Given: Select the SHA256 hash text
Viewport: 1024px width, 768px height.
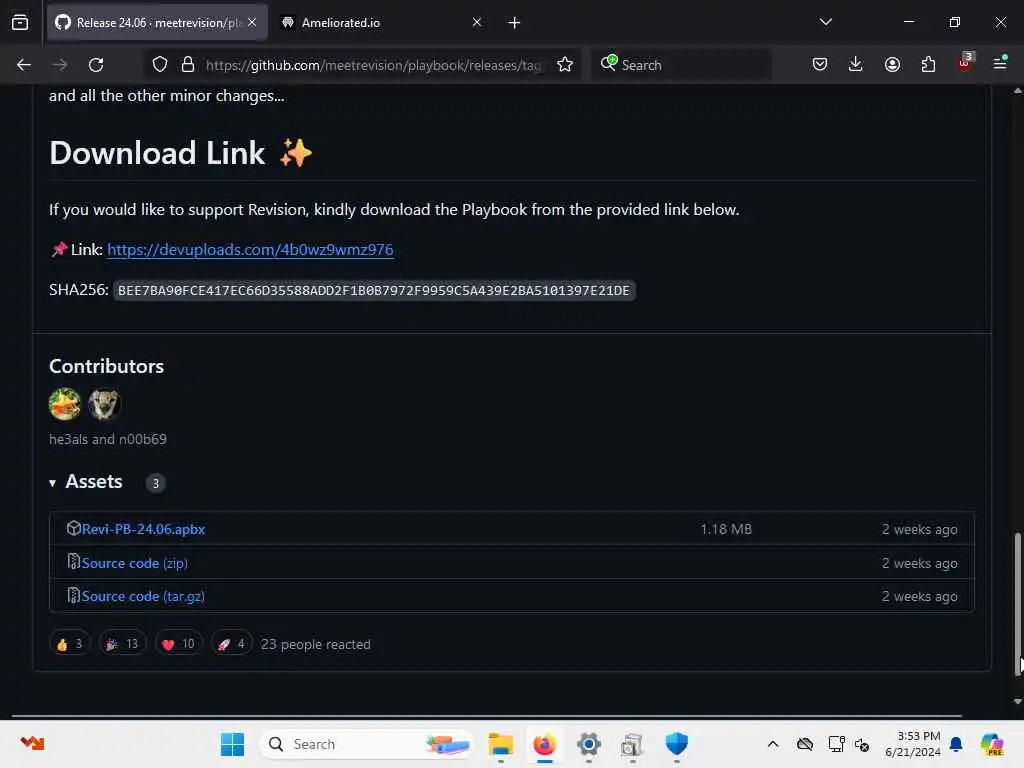Looking at the screenshot, I should [374, 291].
